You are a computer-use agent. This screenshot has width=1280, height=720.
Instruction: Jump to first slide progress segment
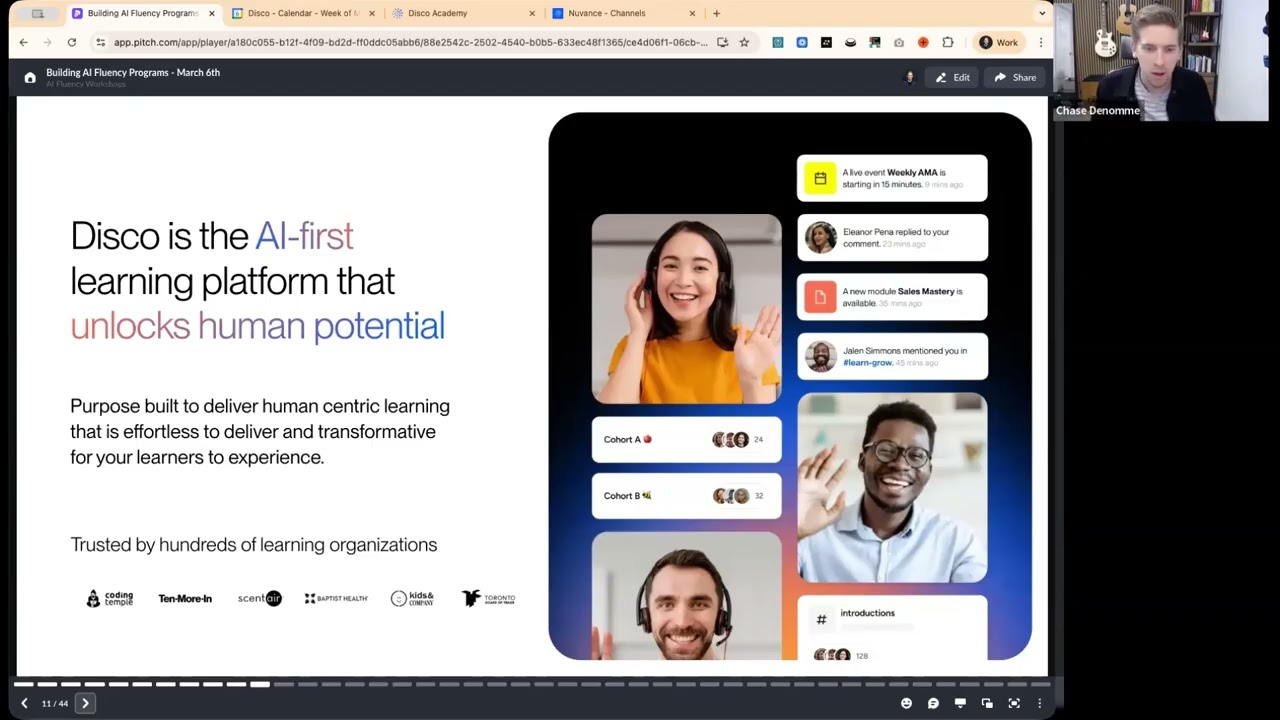[23, 684]
